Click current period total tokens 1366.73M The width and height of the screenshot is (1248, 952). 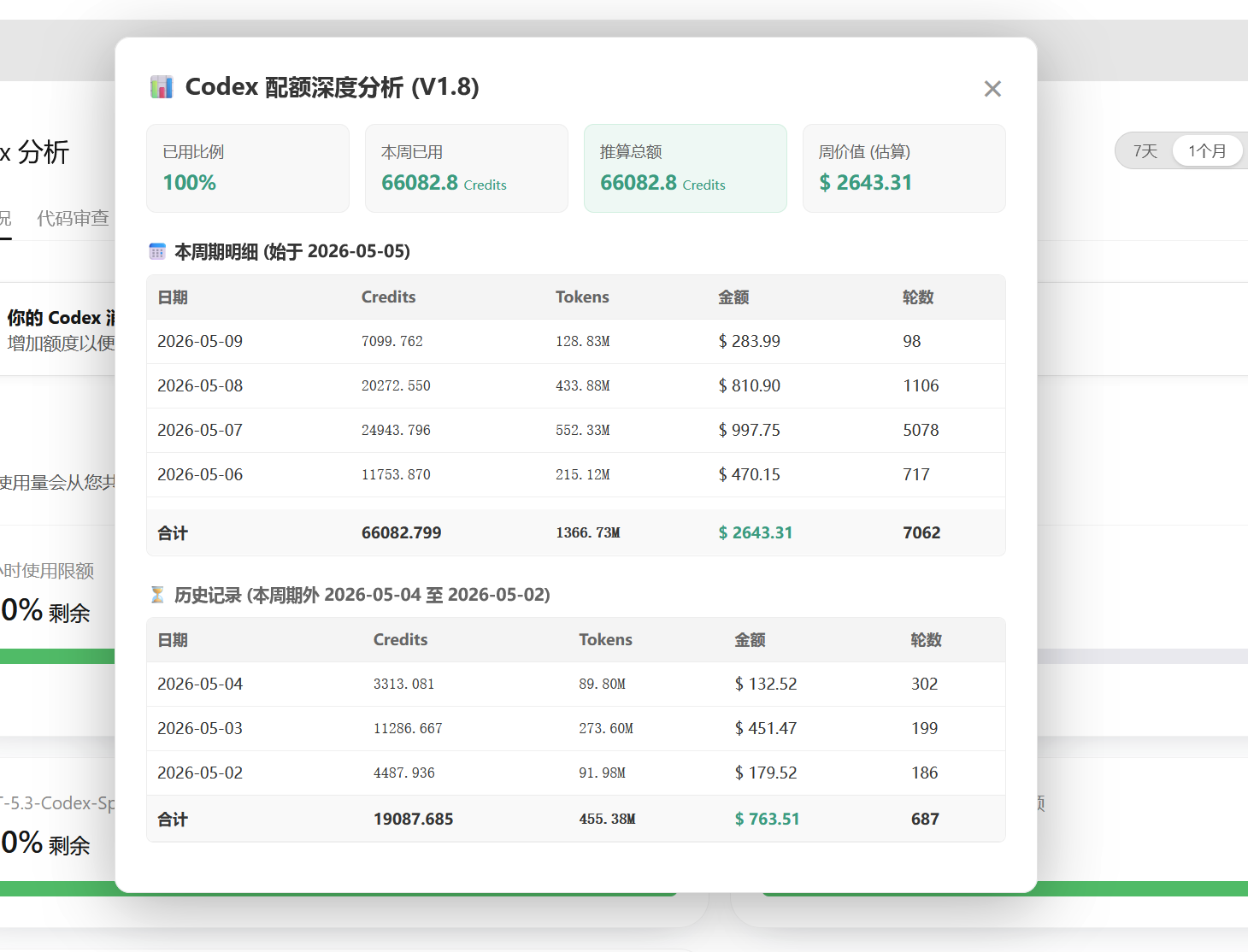pos(588,532)
